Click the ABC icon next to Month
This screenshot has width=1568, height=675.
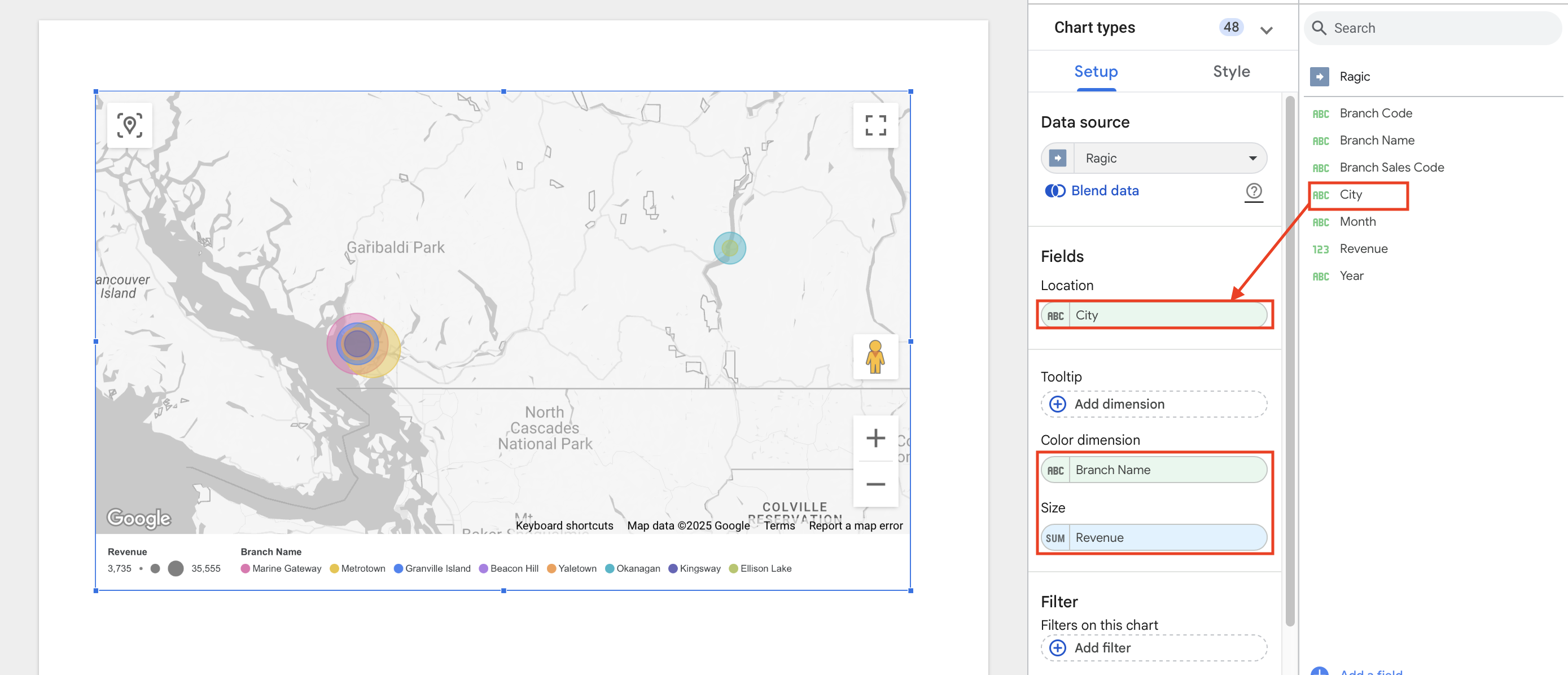pos(1320,222)
